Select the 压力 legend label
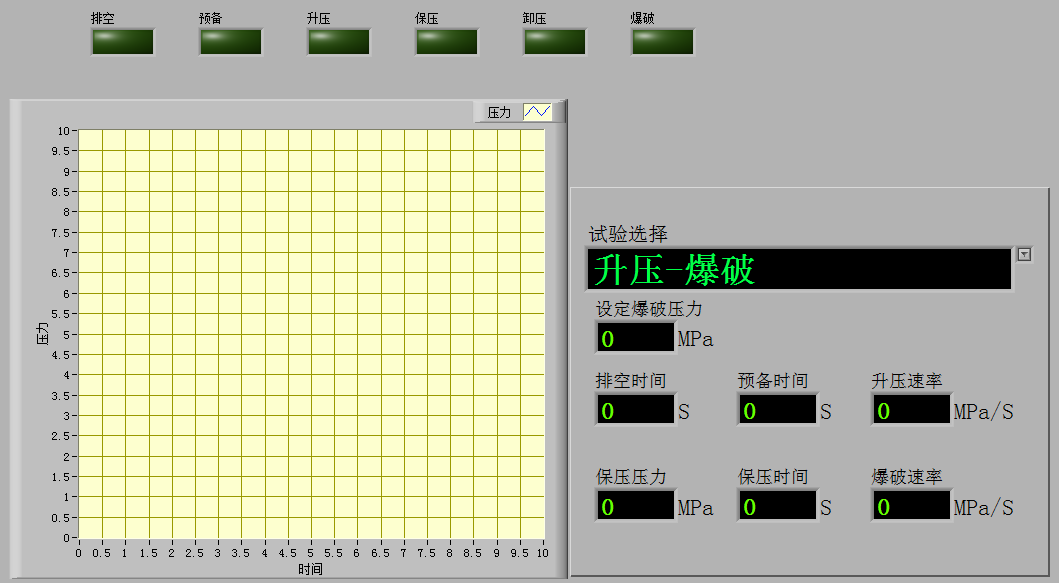Viewport: 1059px width, 583px height. click(x=497, y=111)
